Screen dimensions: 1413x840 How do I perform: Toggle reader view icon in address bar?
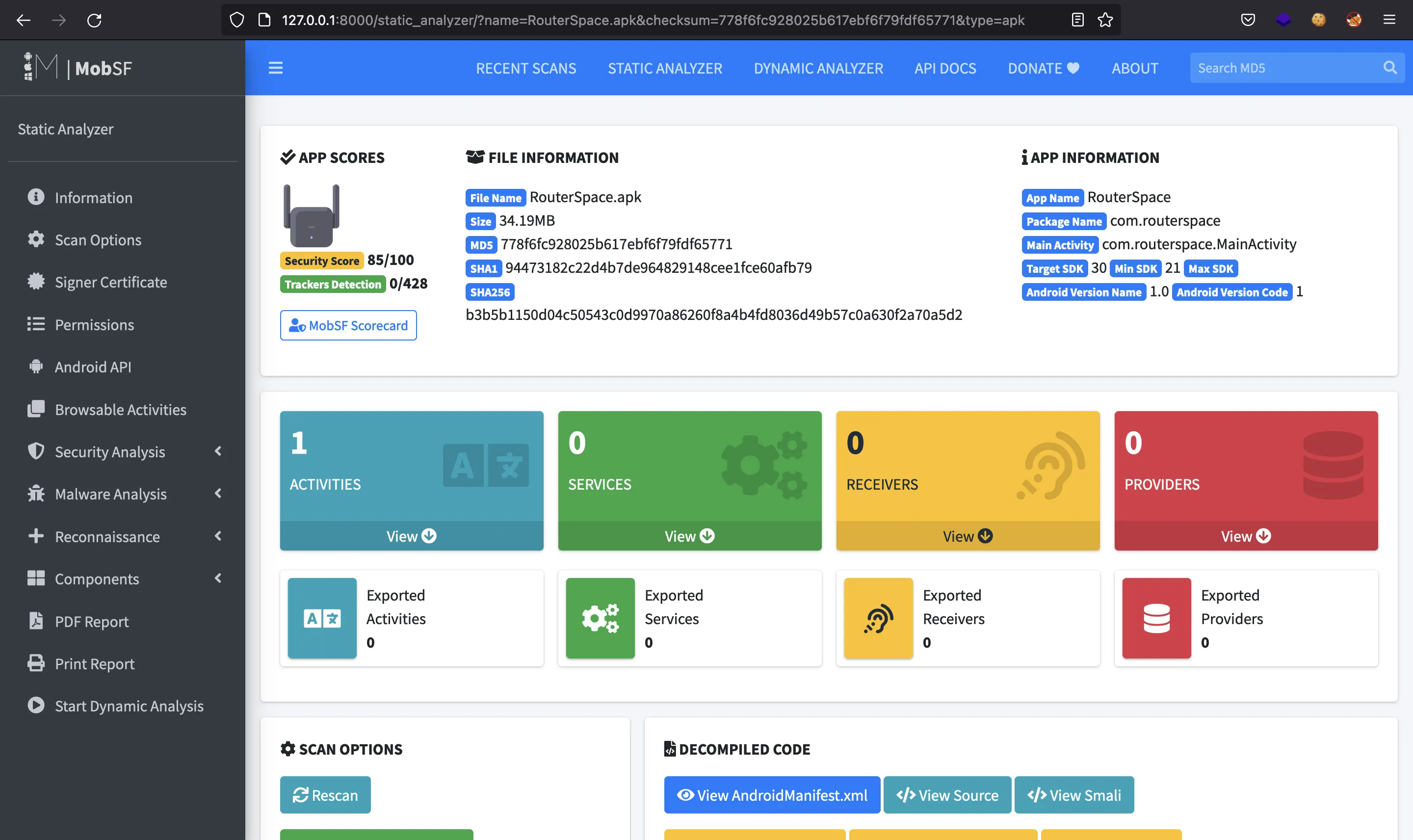tap(1077, 21)
